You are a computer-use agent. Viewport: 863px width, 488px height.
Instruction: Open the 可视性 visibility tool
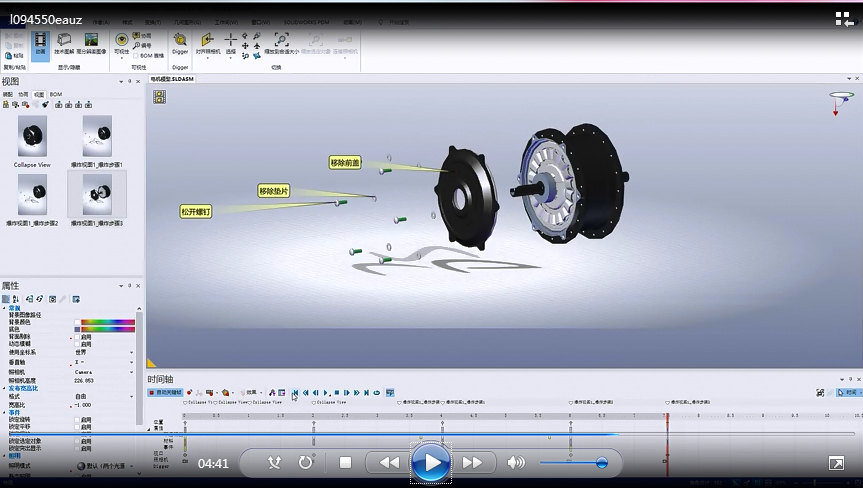click(122, 41)
